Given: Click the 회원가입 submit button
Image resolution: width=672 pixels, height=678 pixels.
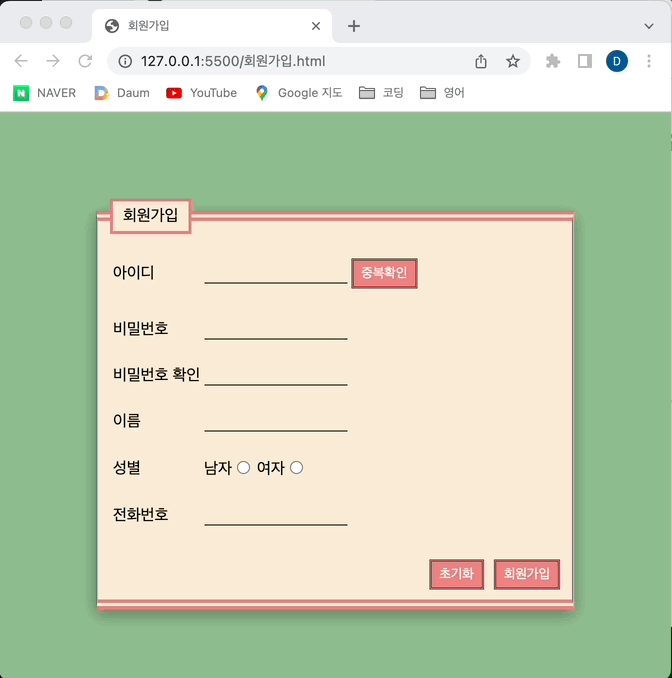Looking at the screenshot, I should (527, 574).
